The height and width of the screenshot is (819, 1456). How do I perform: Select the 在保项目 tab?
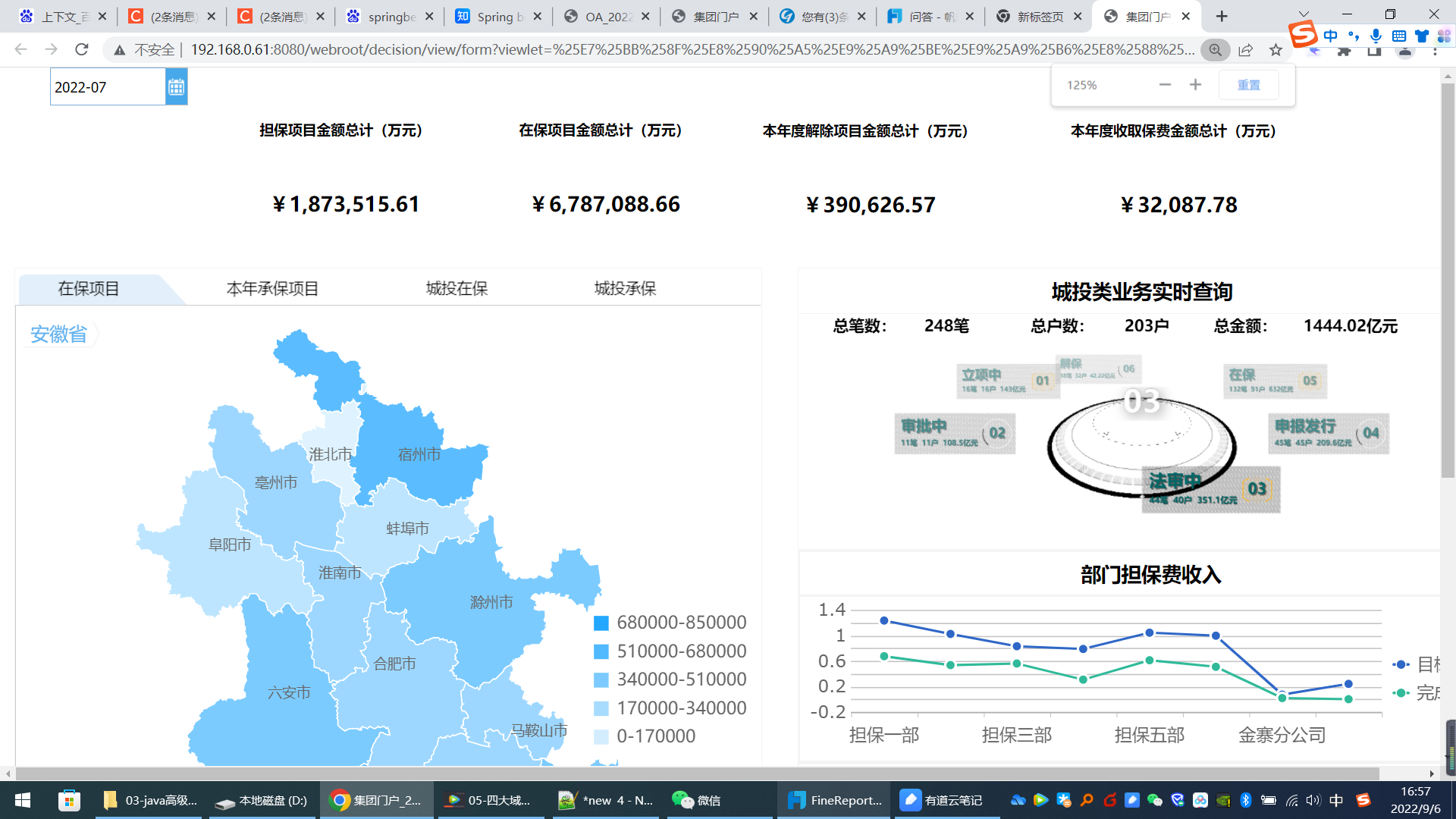point(89,288)
